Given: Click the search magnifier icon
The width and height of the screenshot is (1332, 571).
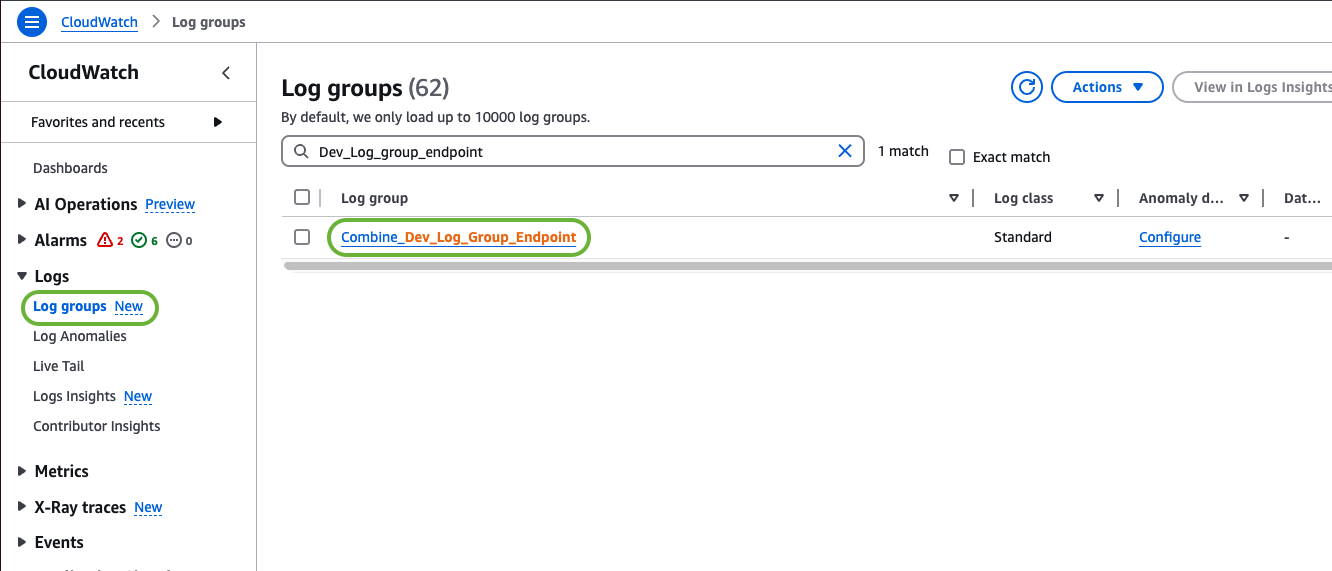Looking at the screenshot, I should (301, 152).
